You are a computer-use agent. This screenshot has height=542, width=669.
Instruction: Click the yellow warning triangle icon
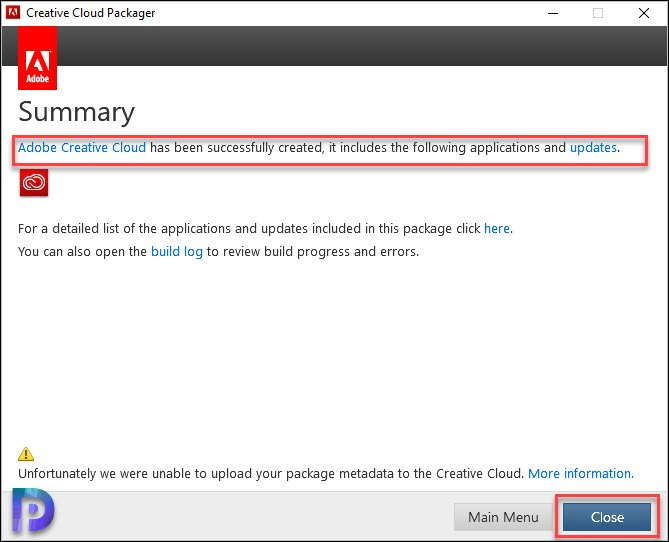coord(26,454)
